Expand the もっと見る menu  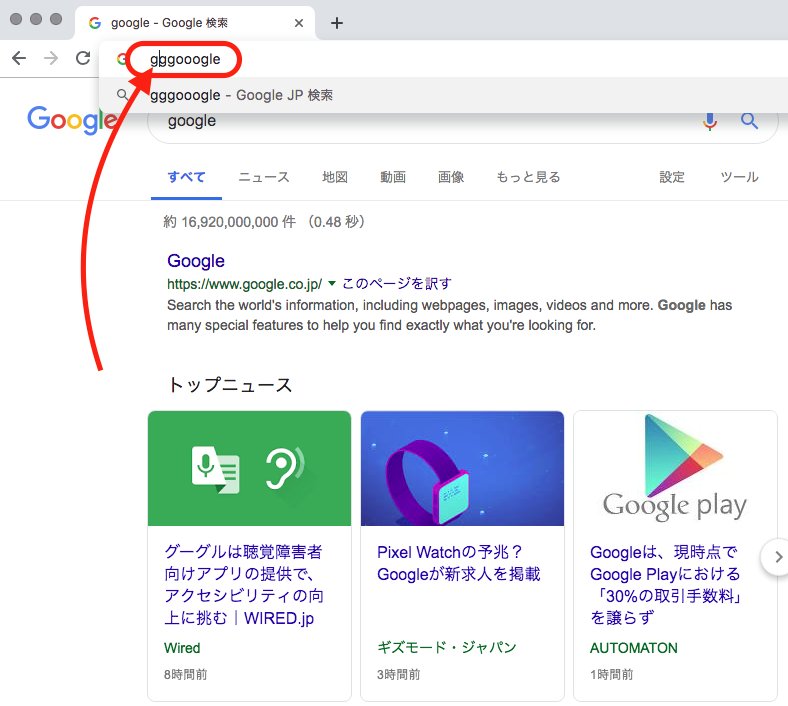(x=528, y=177)
